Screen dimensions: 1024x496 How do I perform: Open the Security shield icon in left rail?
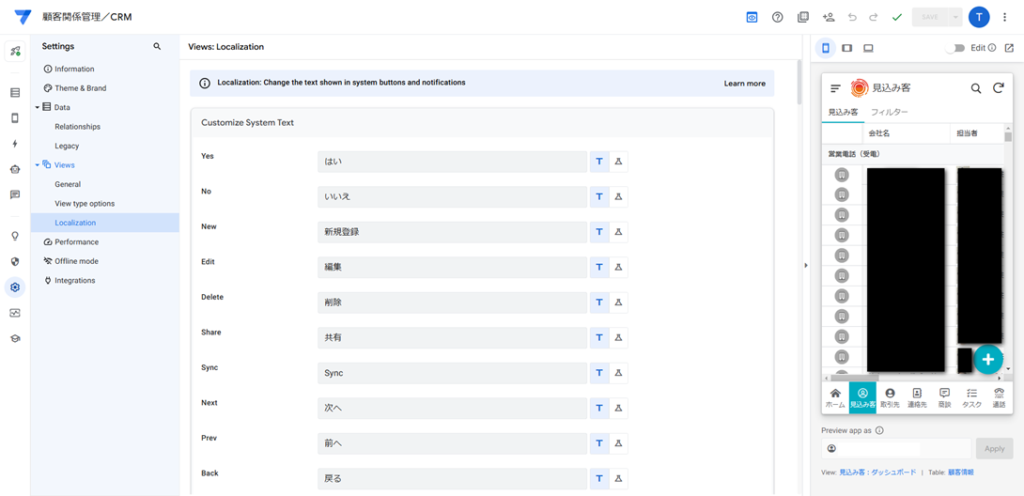[15, 262]
